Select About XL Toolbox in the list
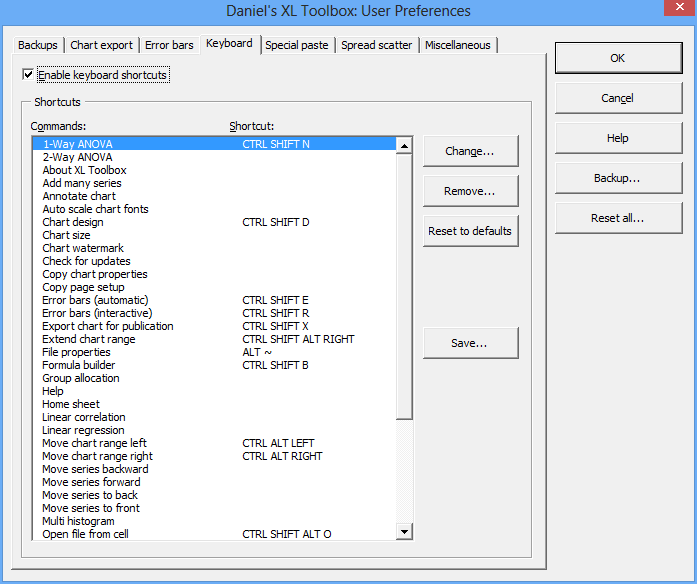Screen dimensions: 697x584 point(214,170)
